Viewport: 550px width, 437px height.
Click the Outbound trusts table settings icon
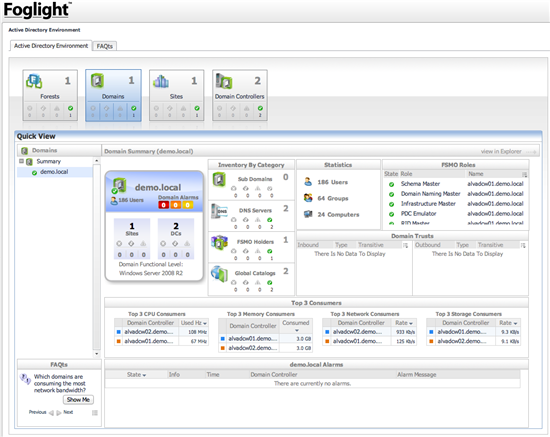pyautogui.click(x=523, y=245)
